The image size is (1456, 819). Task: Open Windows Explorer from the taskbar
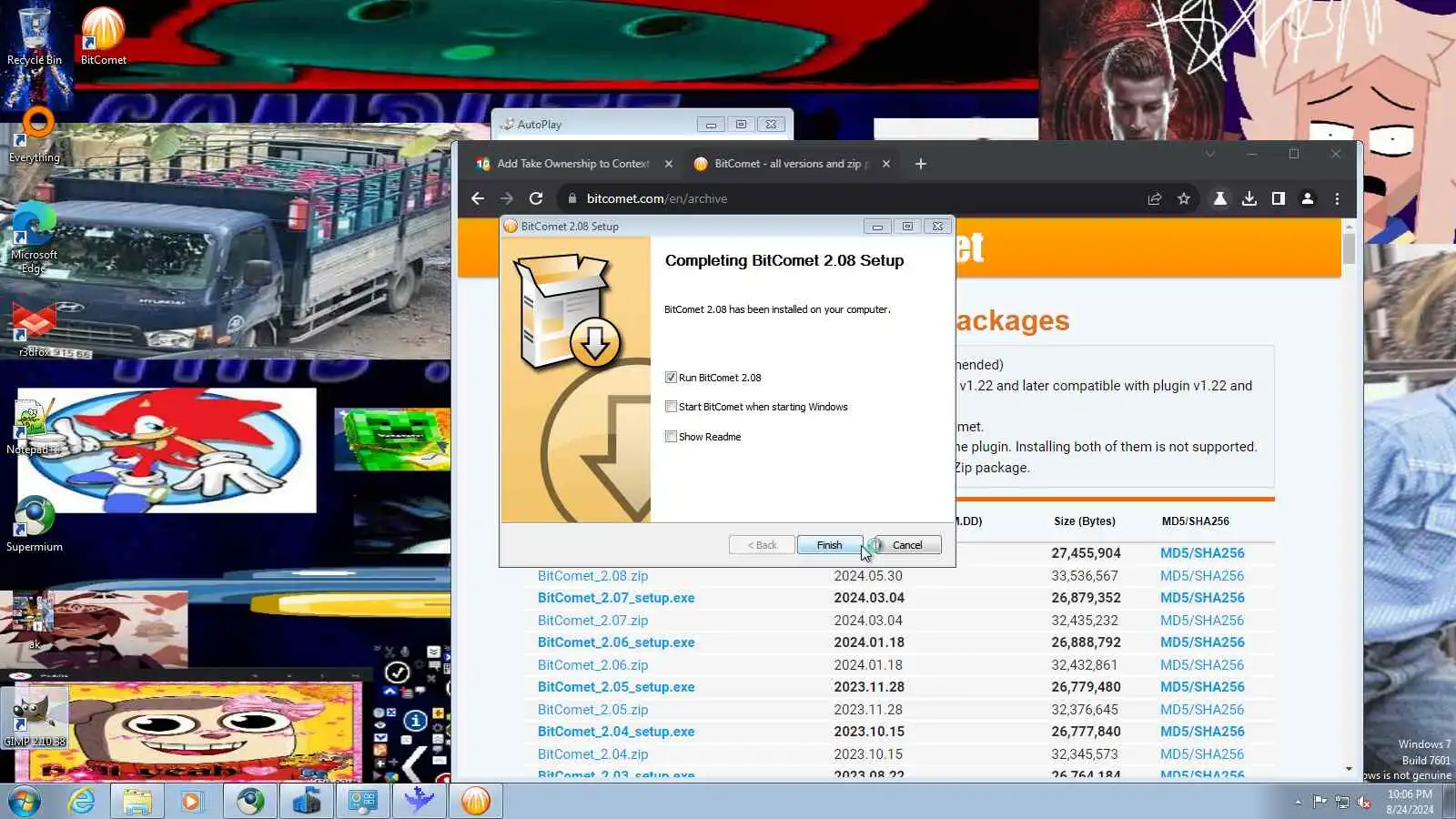(137, 801)
